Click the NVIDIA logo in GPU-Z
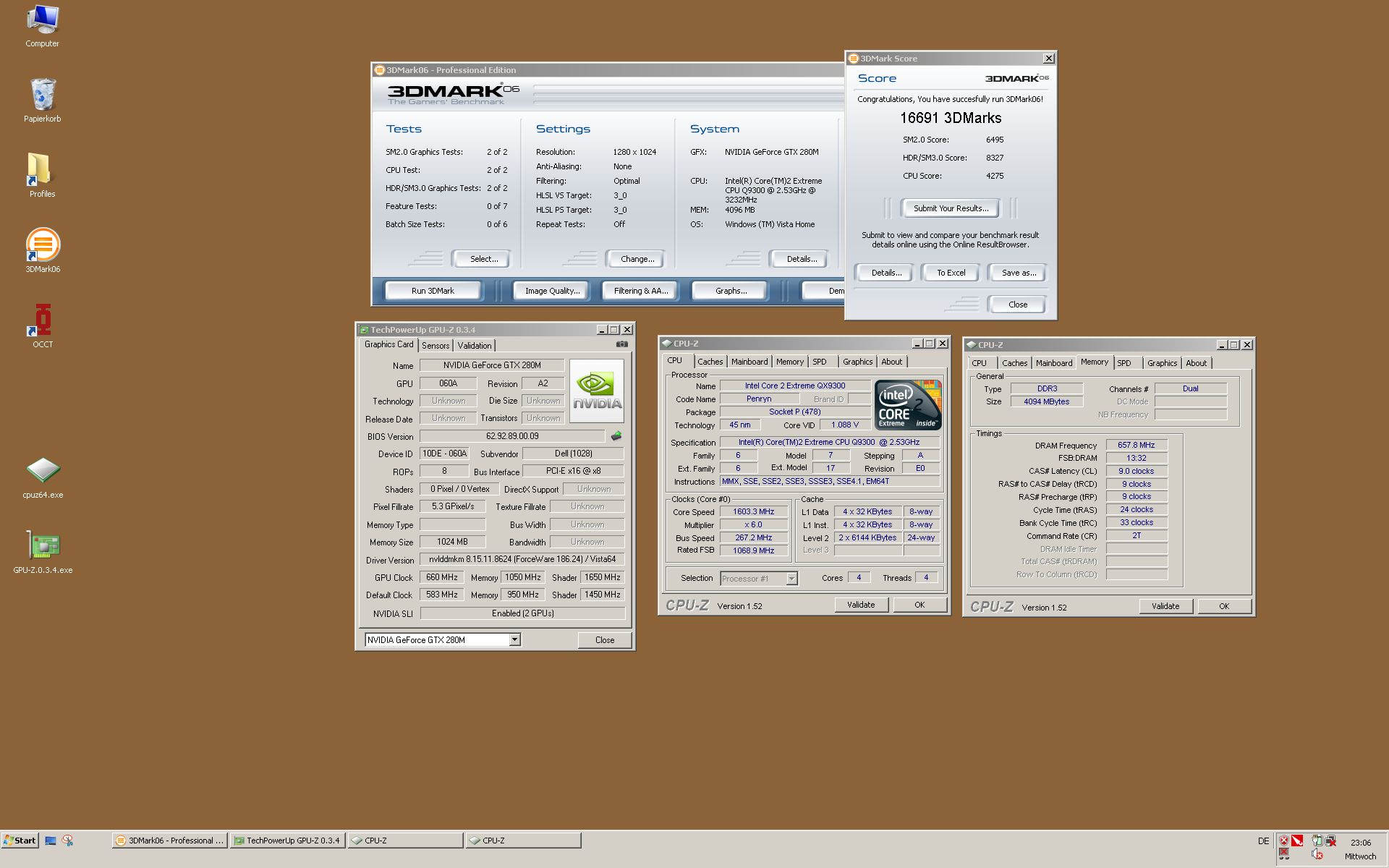Image resolution: width=1389 pixels, height=868 pixels. (597, 391)
